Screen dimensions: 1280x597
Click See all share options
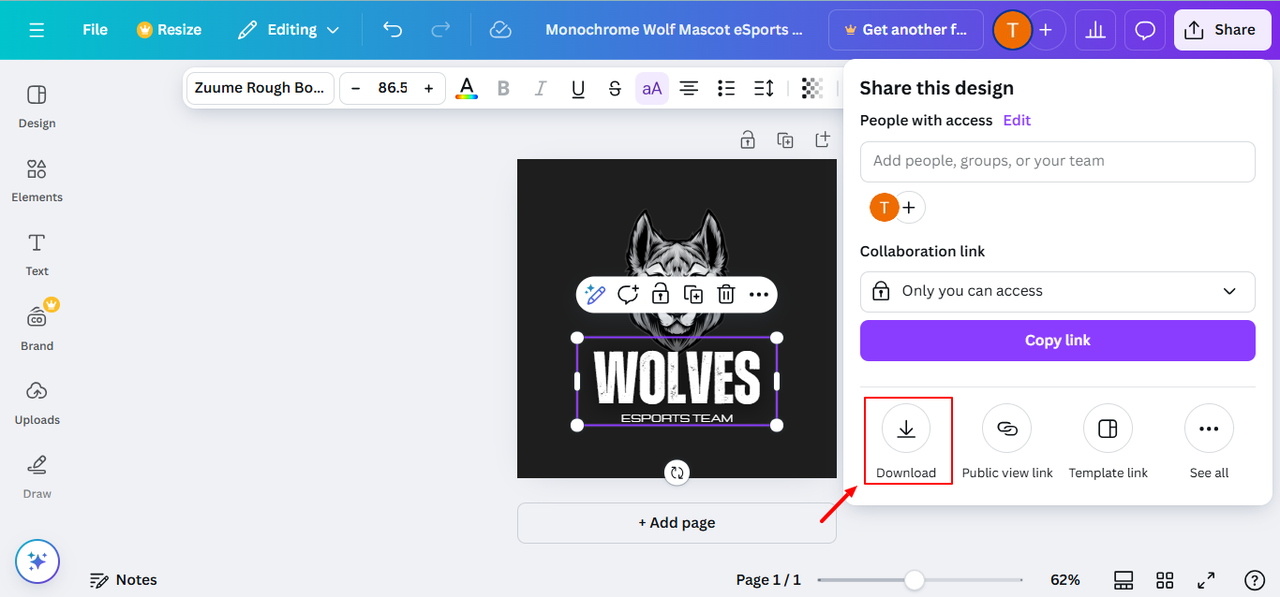pos(1209,442)
